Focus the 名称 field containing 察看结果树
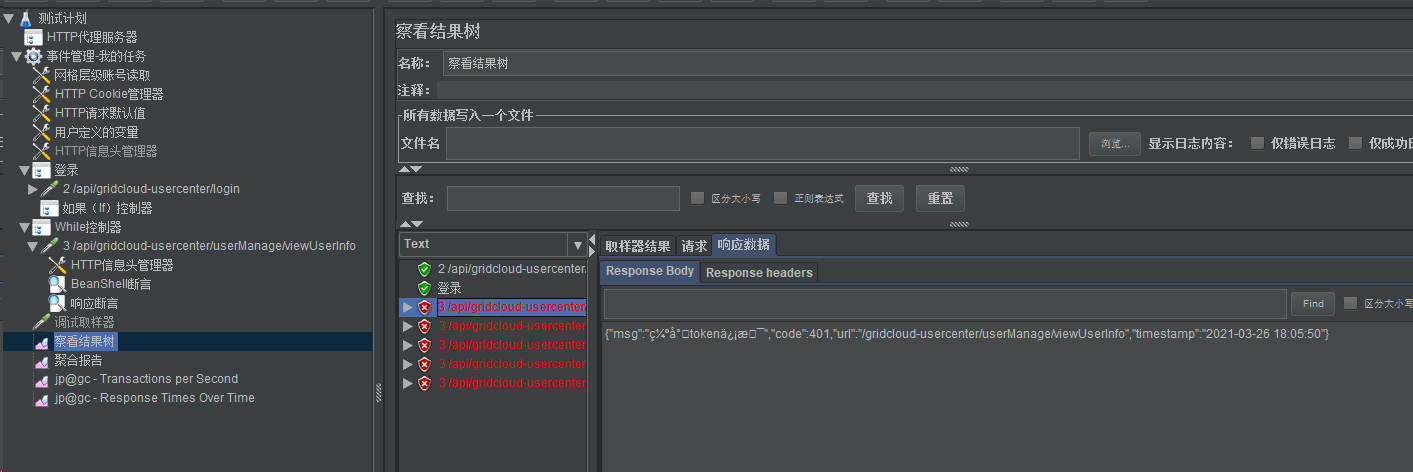 coord(928,63)
